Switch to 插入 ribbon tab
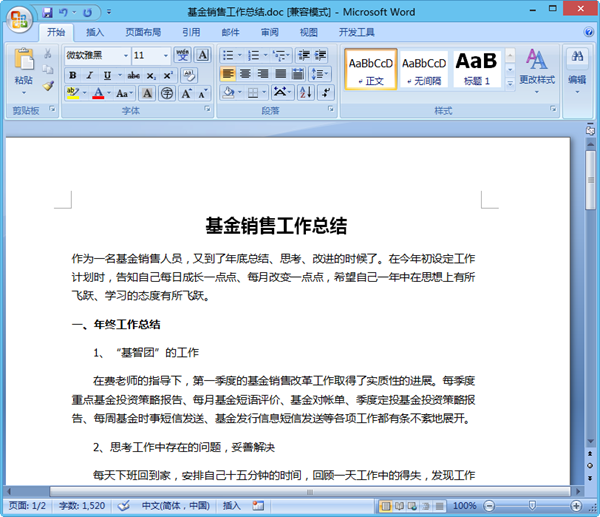This screenshot has width=600, height=517. (x=95, y=32)
